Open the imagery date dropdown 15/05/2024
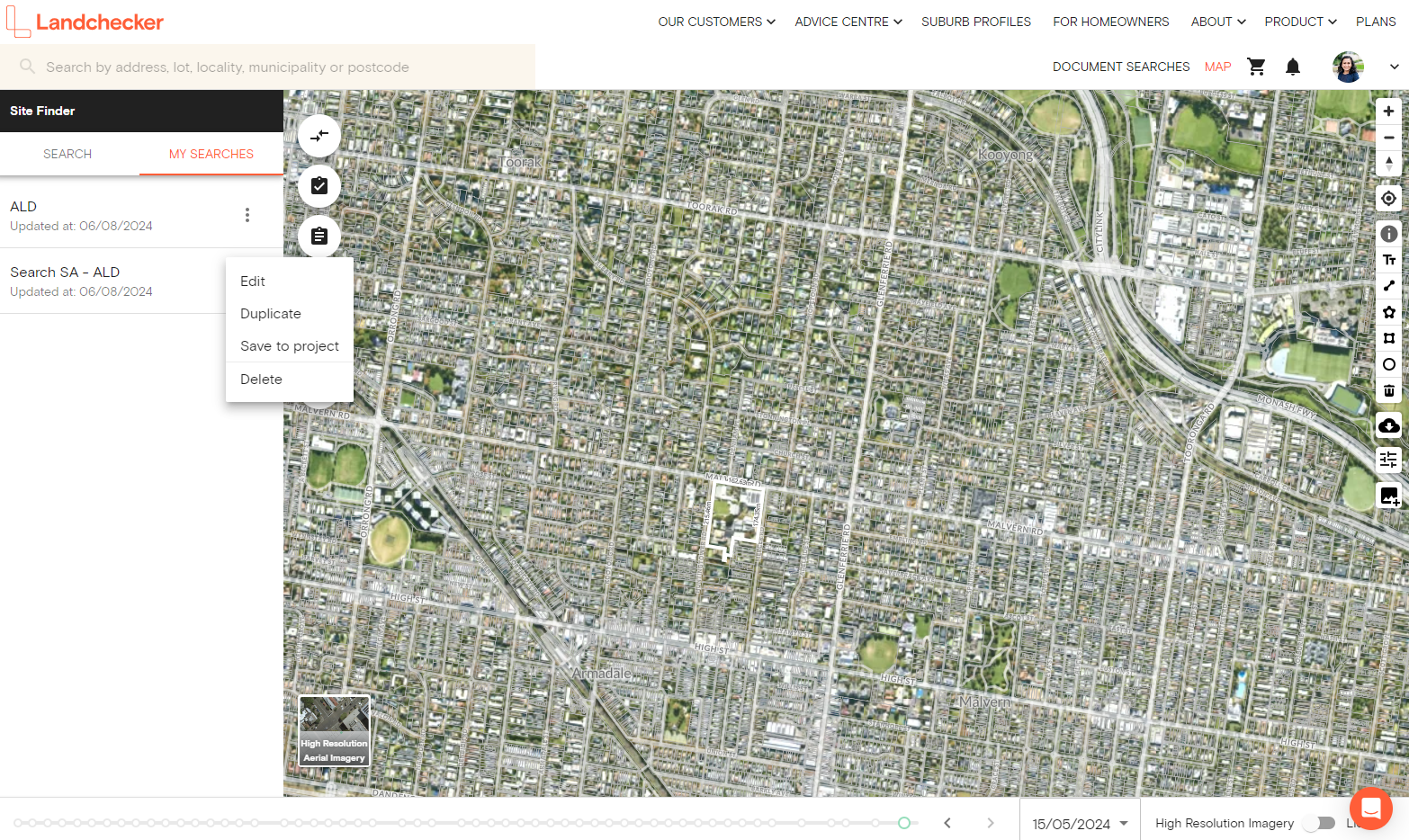Image resolution: width=1409 pixels, height=840 pixels. pyautogui.click(x=1080, y=824)
